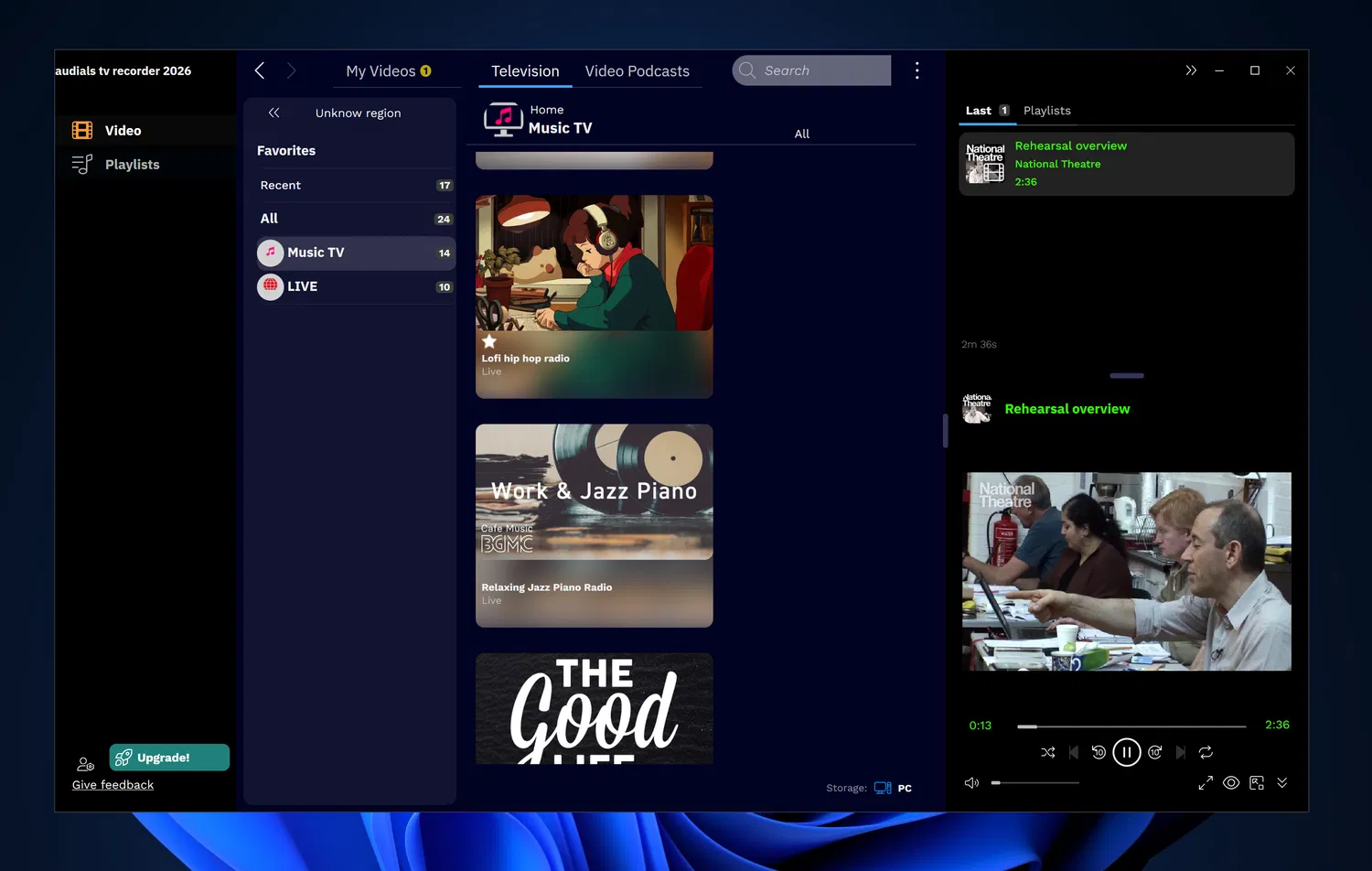Viewport: 1372px width, 871px height.
Task: Open the Give feedback link
Action: point(113,785)
